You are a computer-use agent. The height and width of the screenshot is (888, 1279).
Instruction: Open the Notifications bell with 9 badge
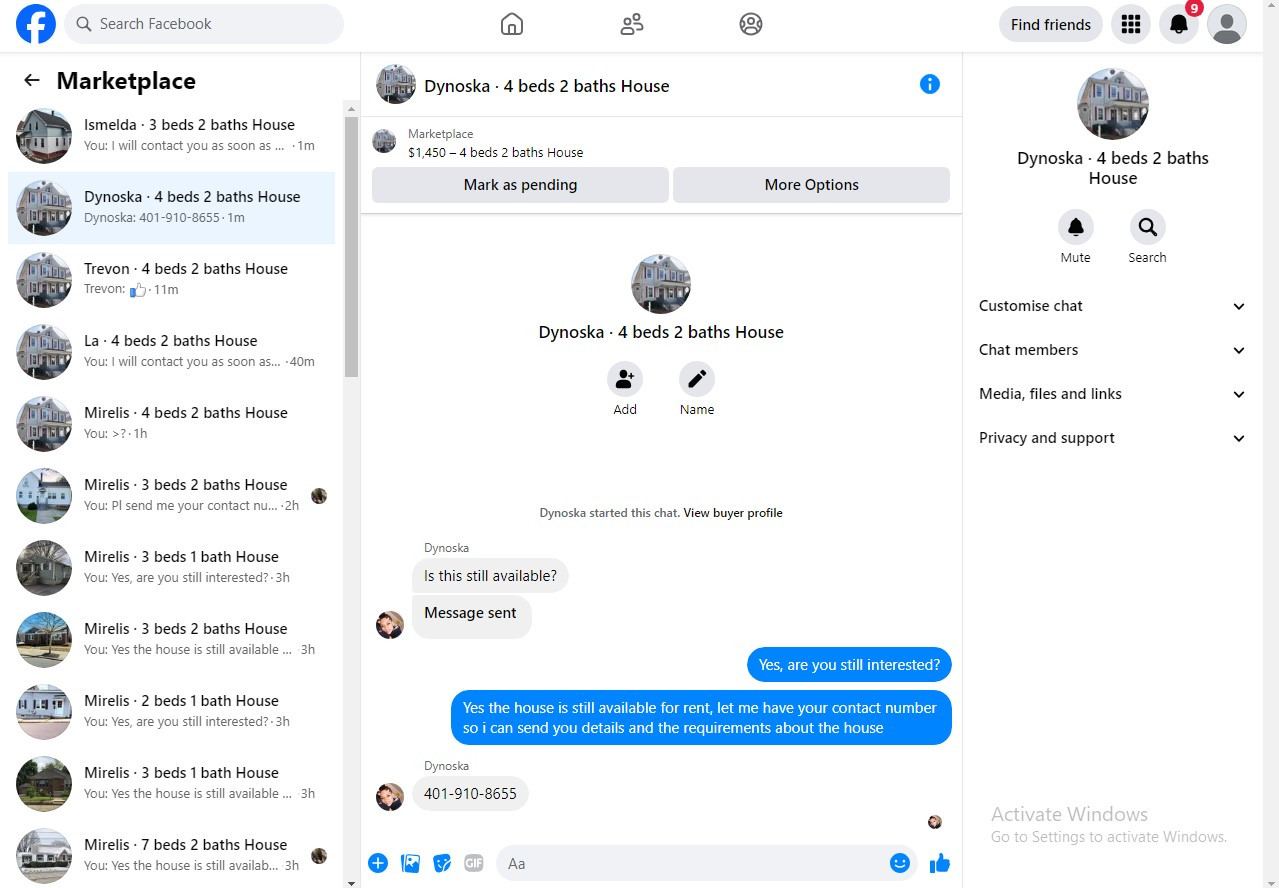pos(1179,24)
